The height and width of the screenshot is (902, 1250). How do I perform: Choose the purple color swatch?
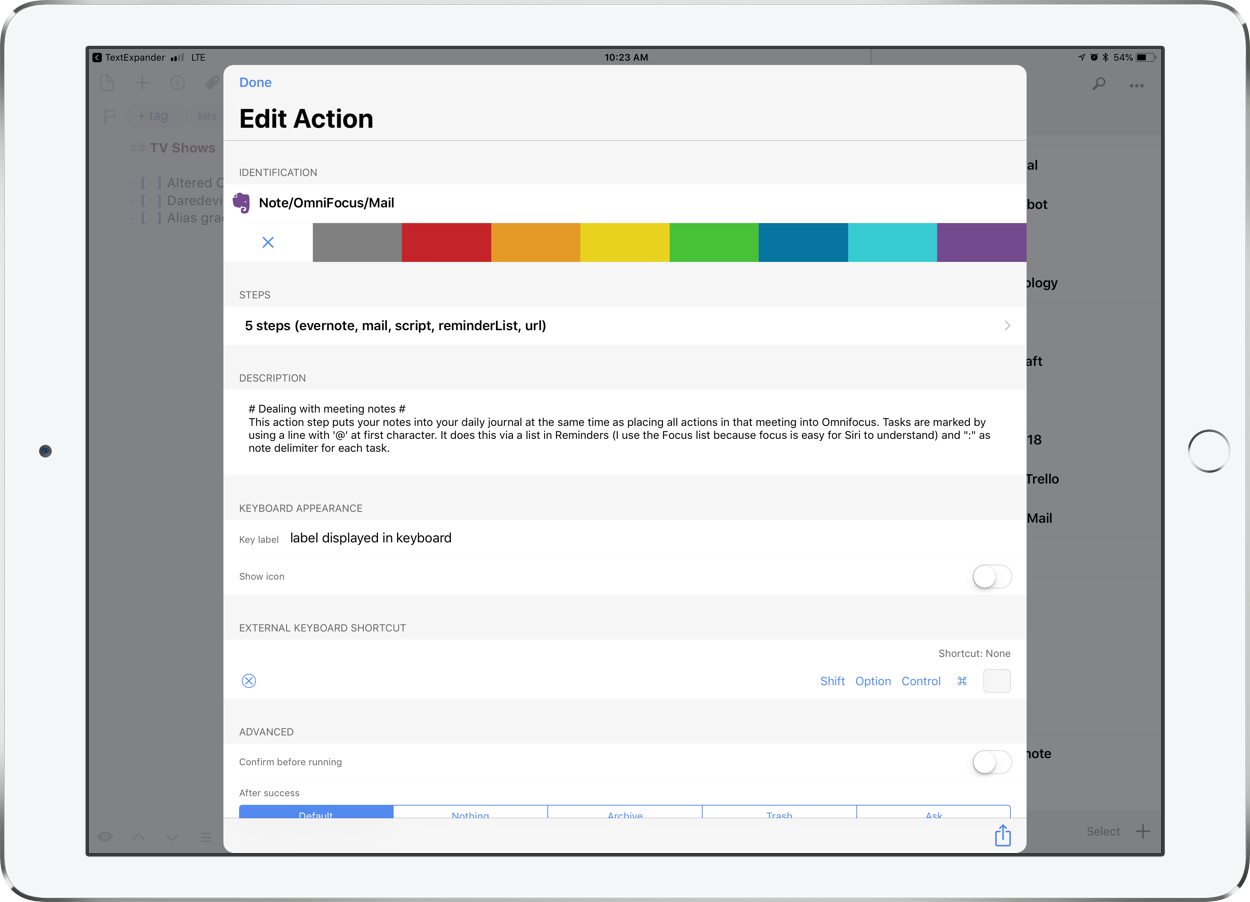point(981,242)
